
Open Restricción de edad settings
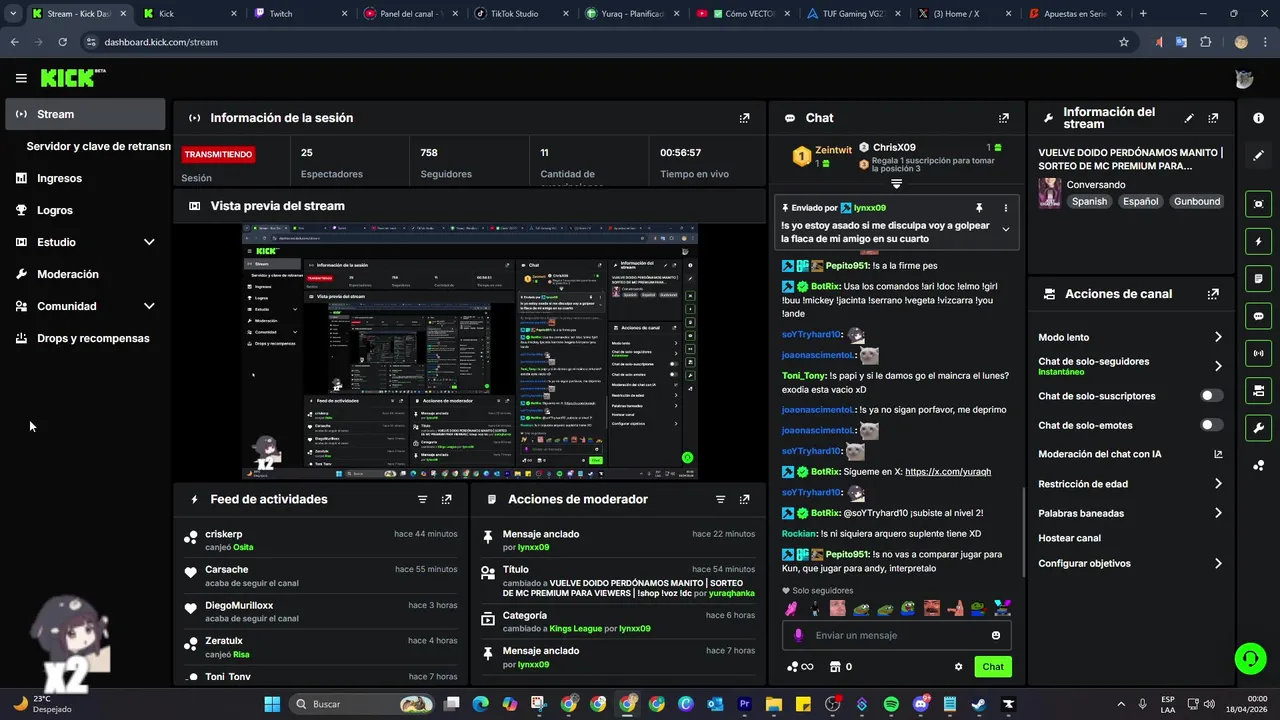pos(1218,484)
